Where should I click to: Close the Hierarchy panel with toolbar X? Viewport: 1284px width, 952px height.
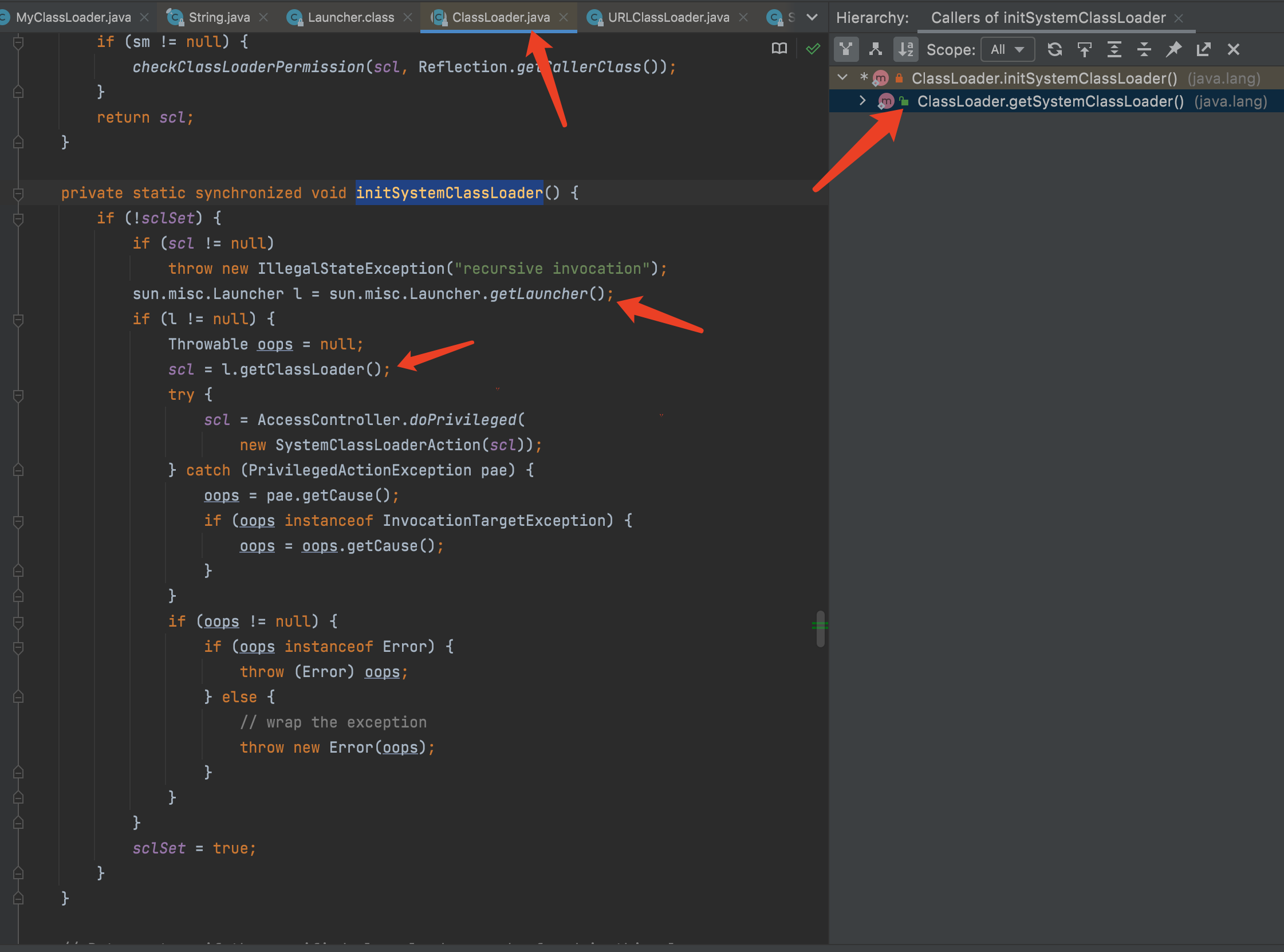(1233, 50)
